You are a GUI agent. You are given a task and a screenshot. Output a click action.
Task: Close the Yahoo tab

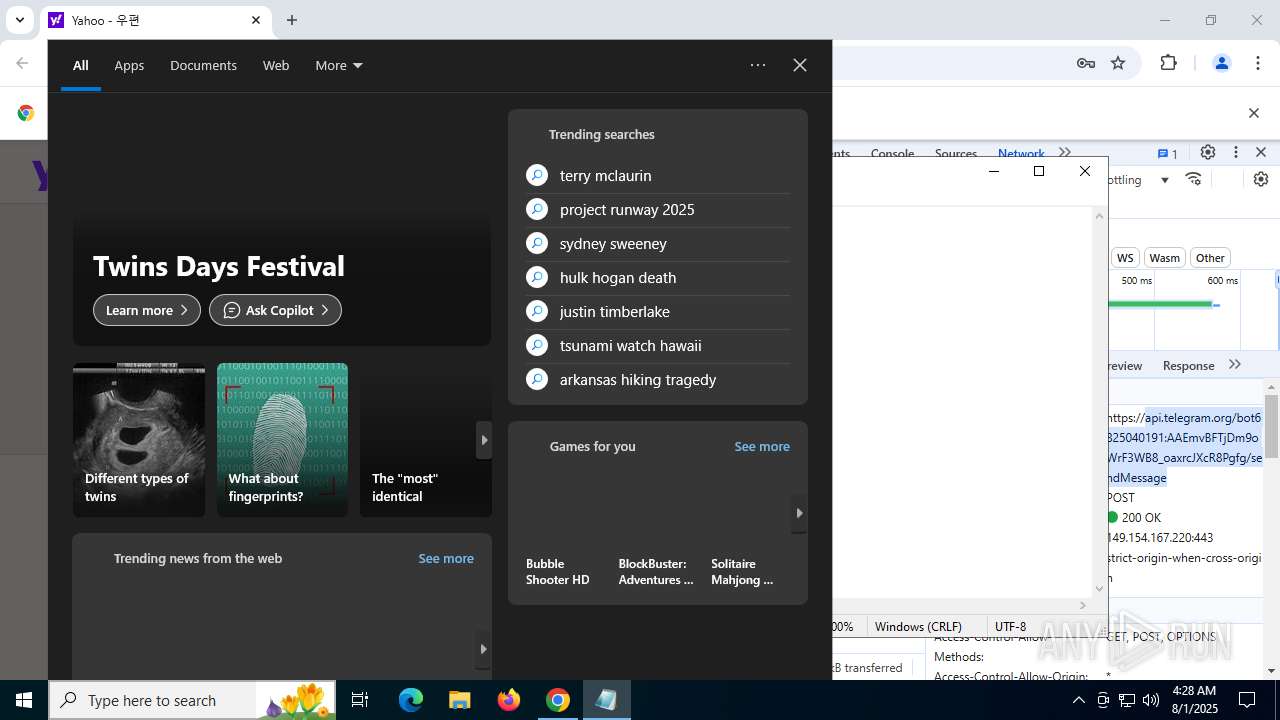pos(256,20)
